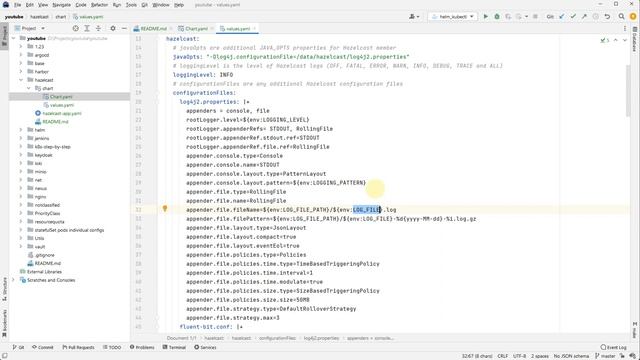
Task: Push commits with the arrow icon
Action: coord(584,17)
